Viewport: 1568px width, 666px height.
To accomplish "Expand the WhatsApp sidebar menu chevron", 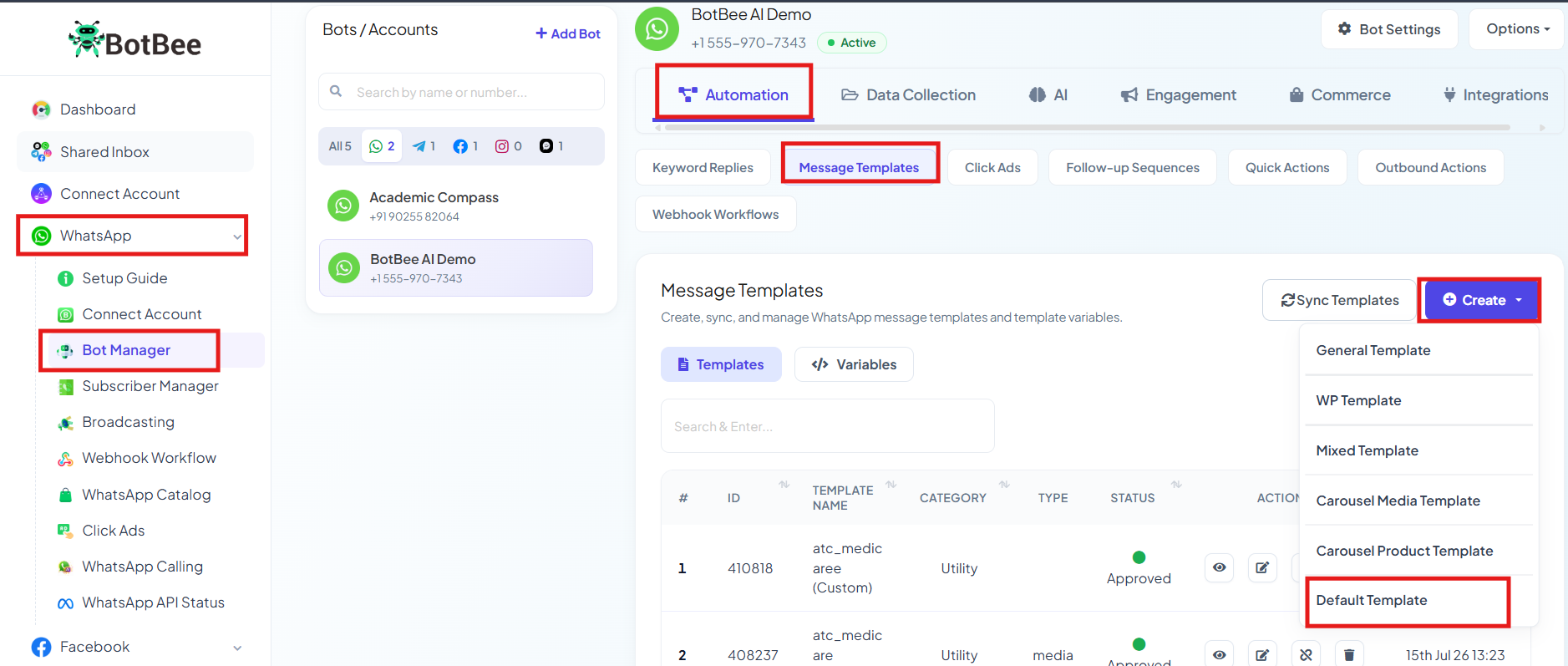I will pyautogui.click(x=237, y=236).
